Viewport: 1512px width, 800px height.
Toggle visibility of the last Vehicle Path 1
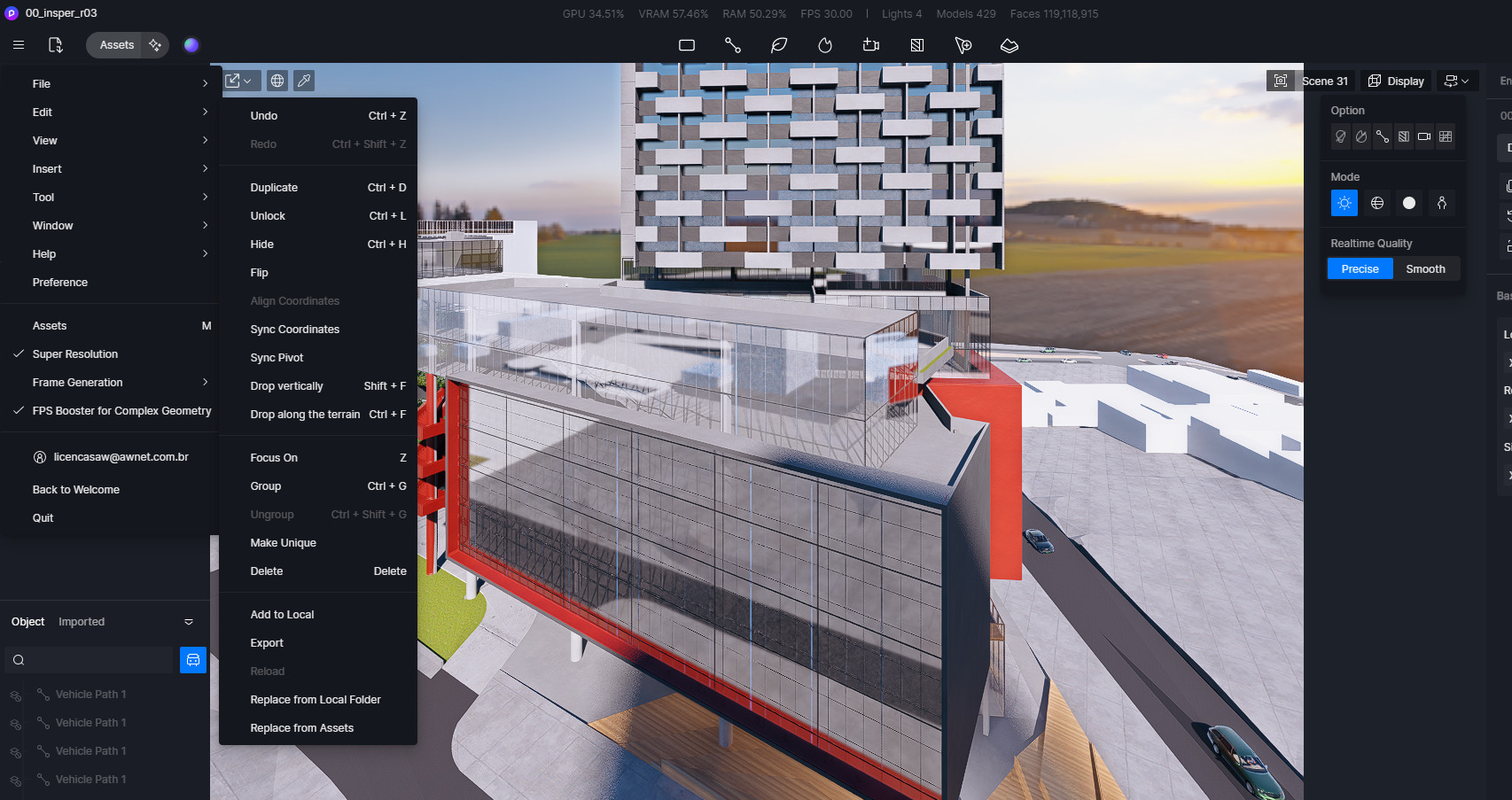(15, 781)
